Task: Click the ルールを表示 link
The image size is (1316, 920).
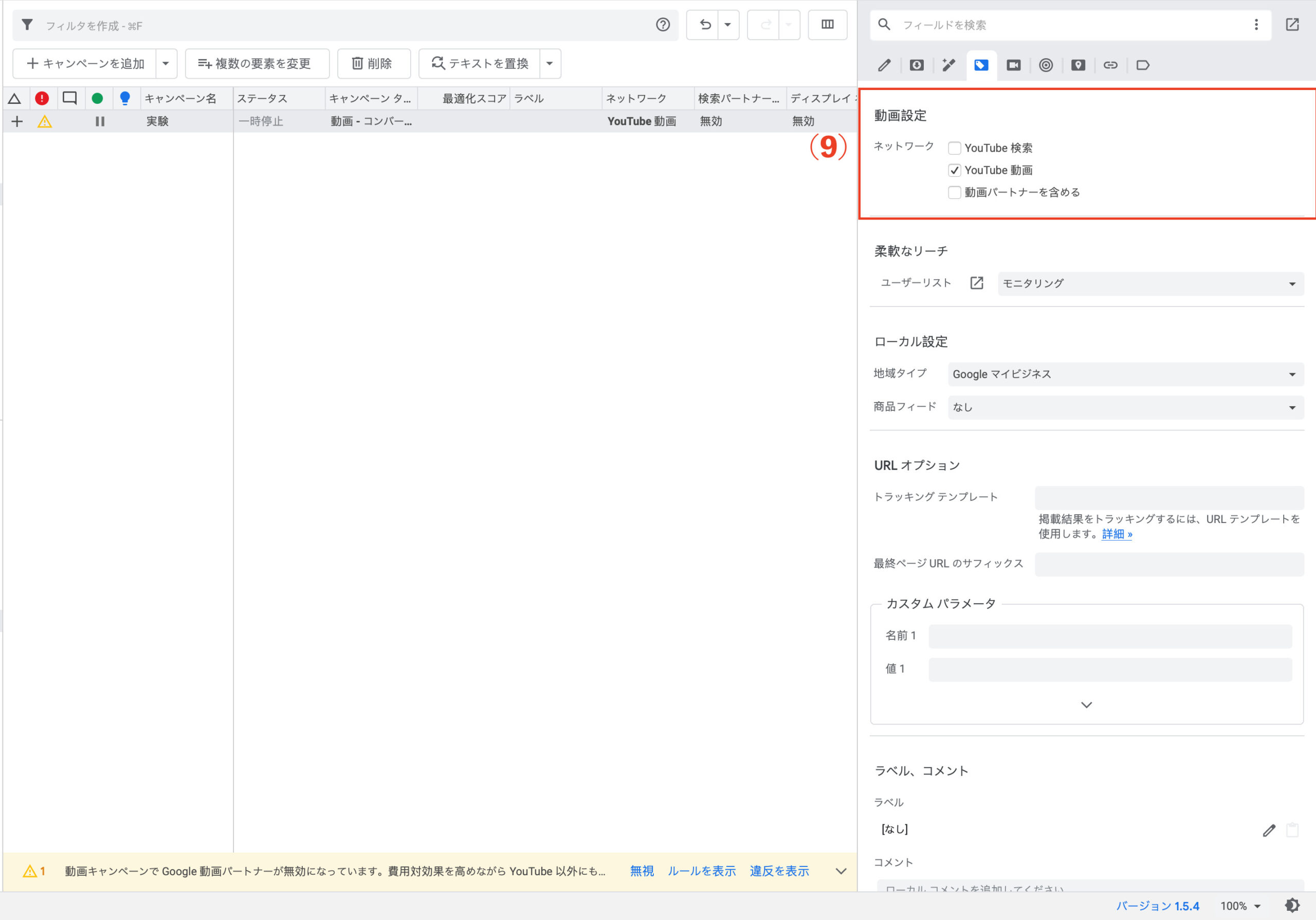Action: click(x=701, y=871)
